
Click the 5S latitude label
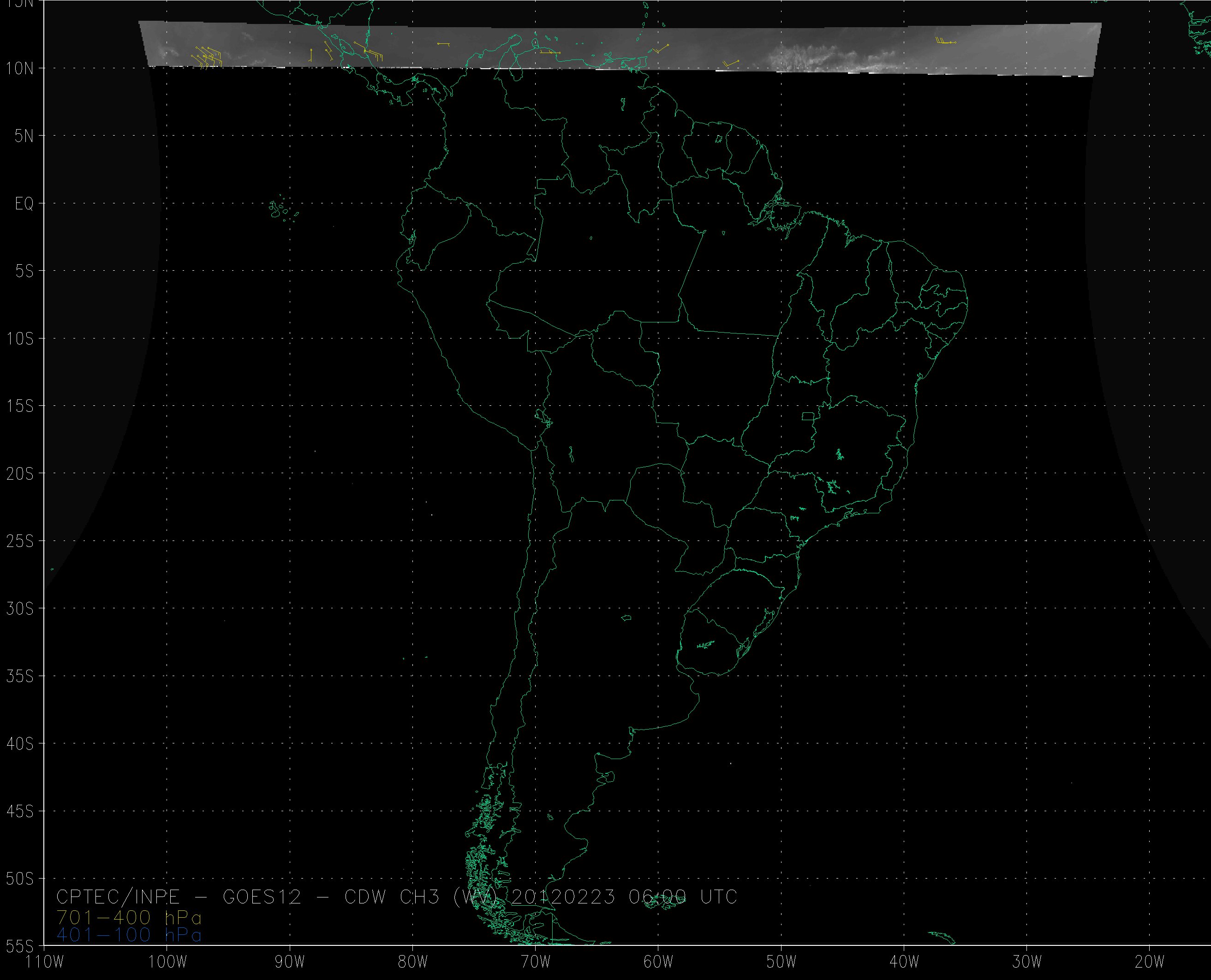point(24,272)
